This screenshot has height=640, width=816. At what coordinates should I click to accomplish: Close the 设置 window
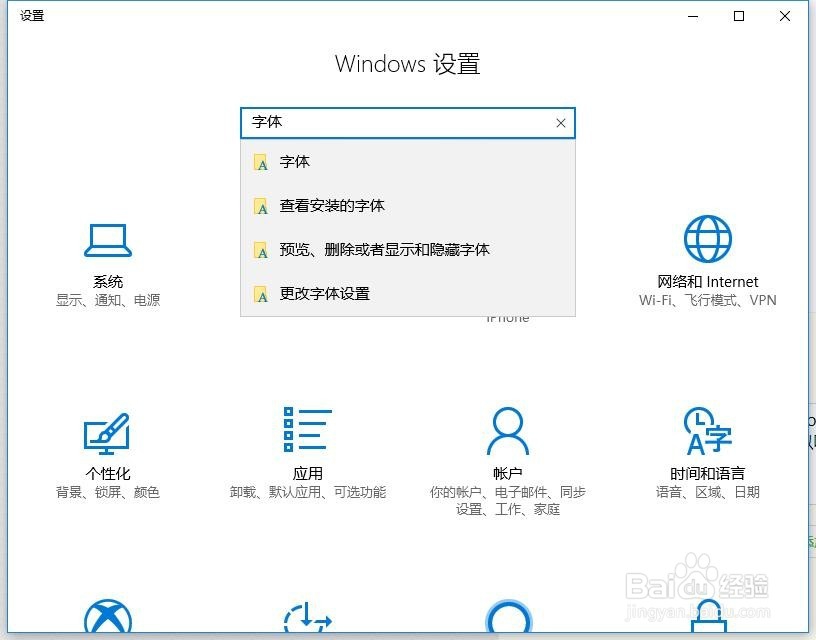[785, 16]
